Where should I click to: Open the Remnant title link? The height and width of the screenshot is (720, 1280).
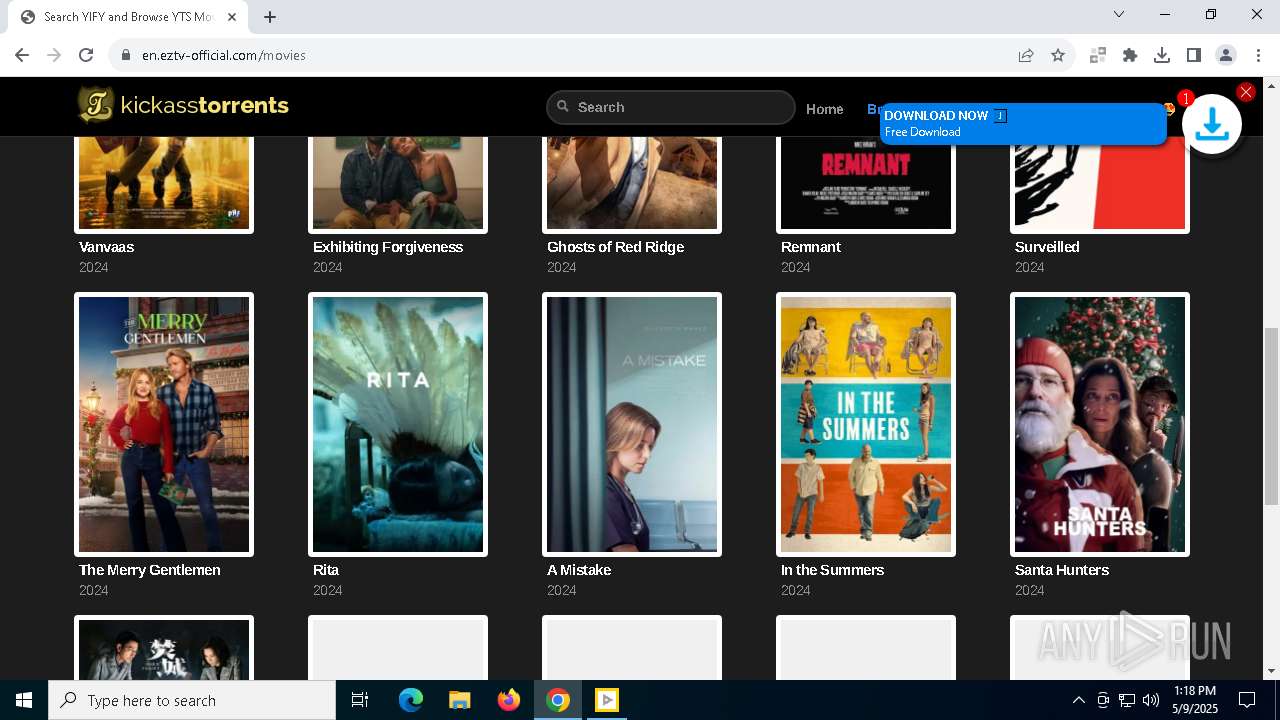(x=811, y=247)
